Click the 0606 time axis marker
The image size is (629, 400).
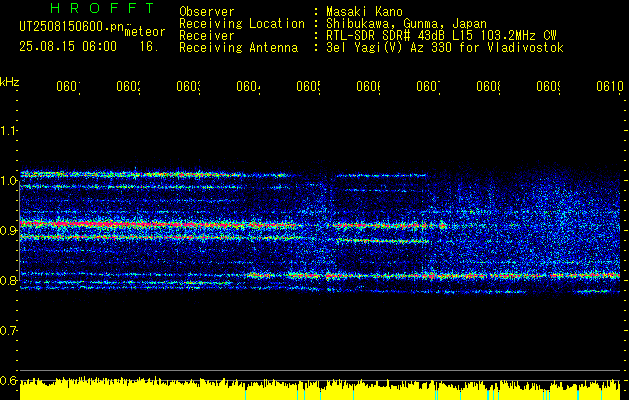[368, 87]
